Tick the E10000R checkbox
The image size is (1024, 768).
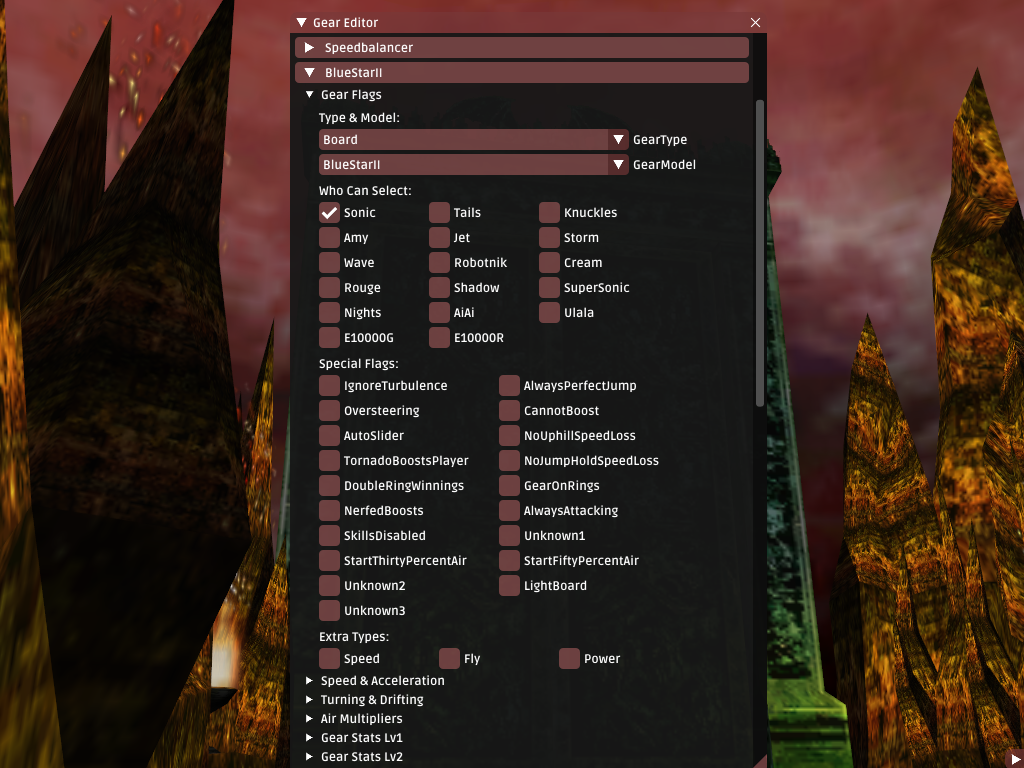[440, 338]
